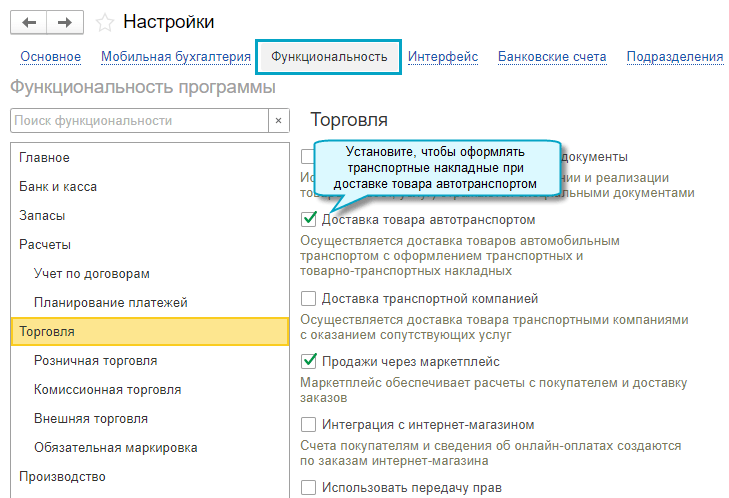
Task: Open the Подразделения tab
Action: 675,57
